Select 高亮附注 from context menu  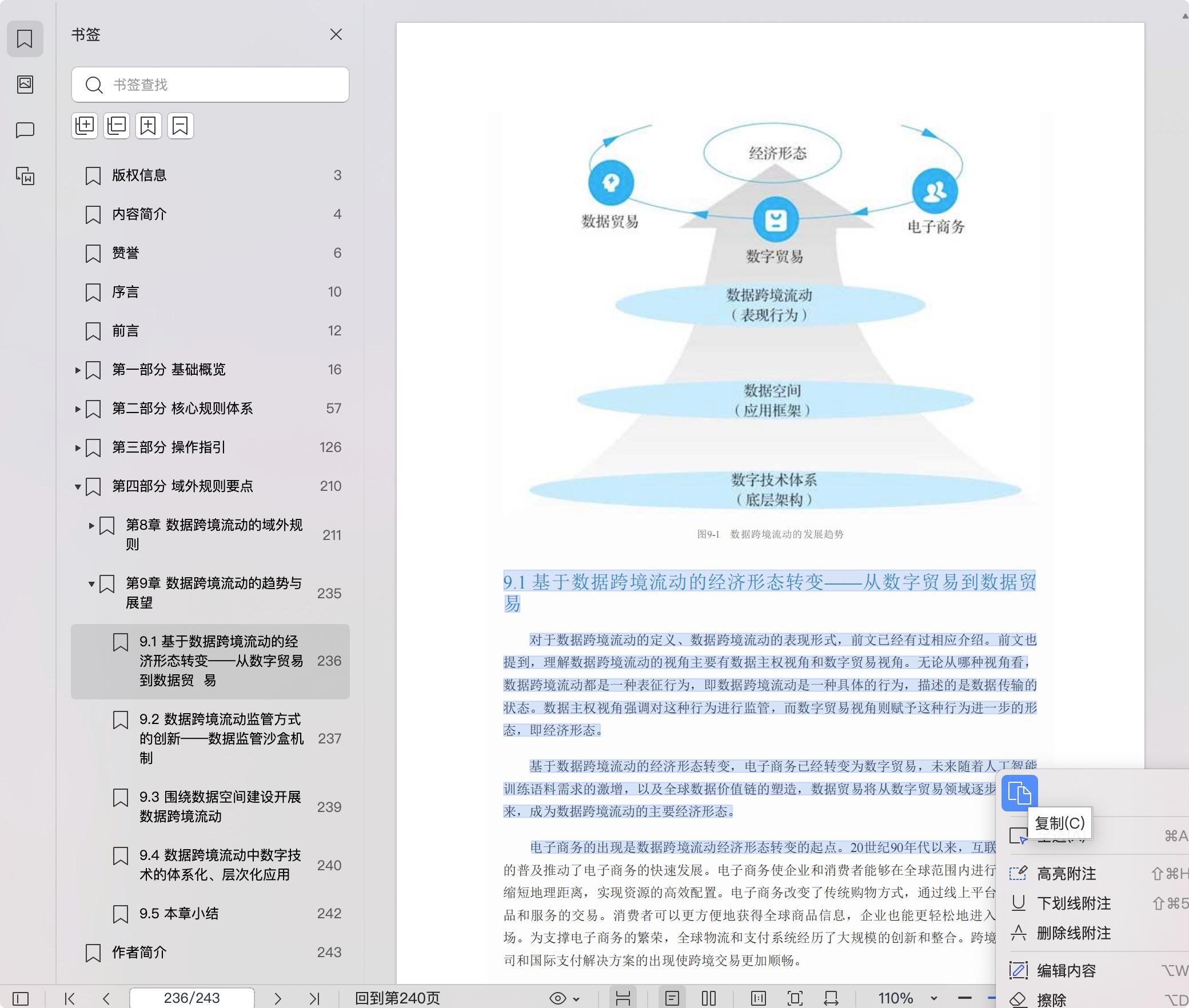(1066, 874)
